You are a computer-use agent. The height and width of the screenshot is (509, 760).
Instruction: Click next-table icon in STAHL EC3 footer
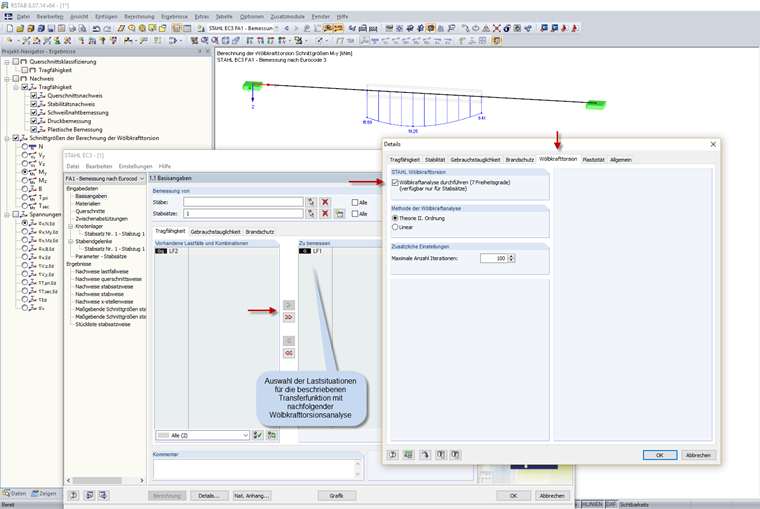[103, 495]
